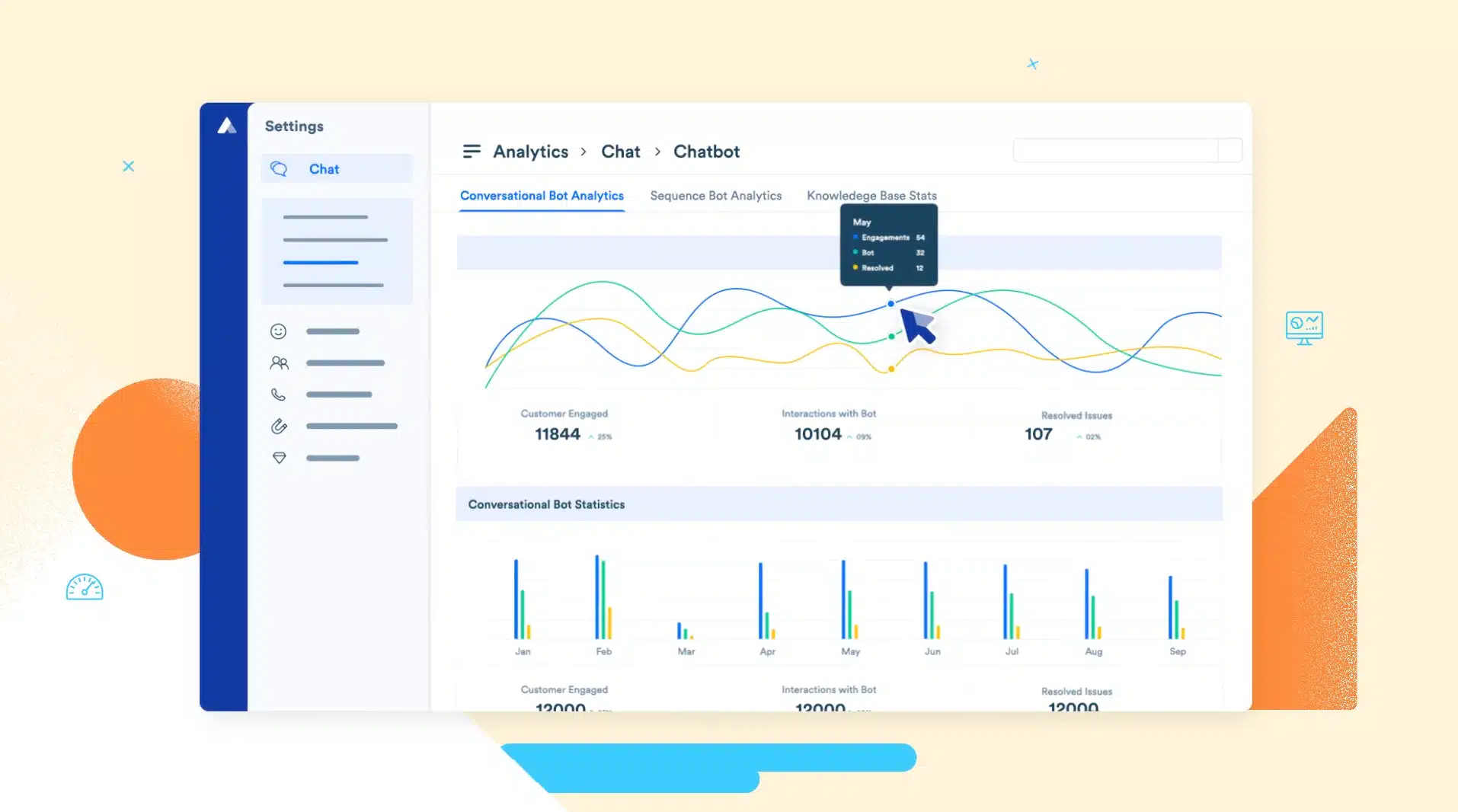1458x812 pixels.
Task: Click the search input field at top right
Action: pos(1115,150)
